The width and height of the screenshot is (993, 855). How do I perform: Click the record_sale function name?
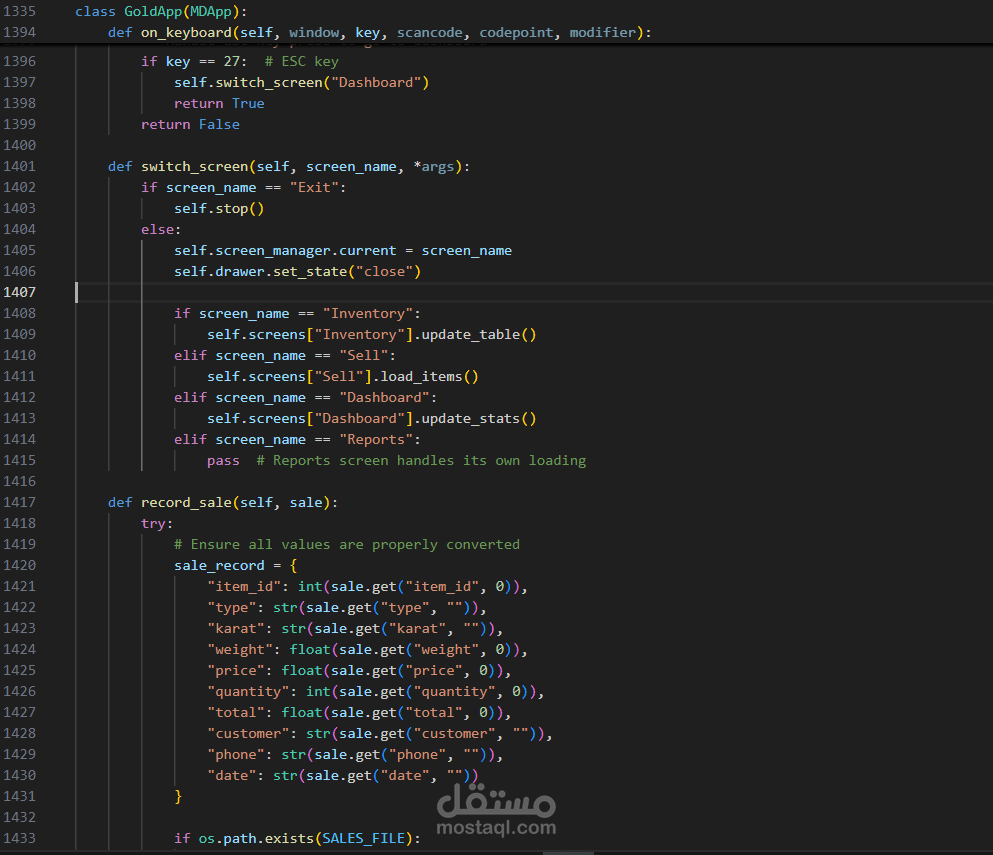[186, 502]
